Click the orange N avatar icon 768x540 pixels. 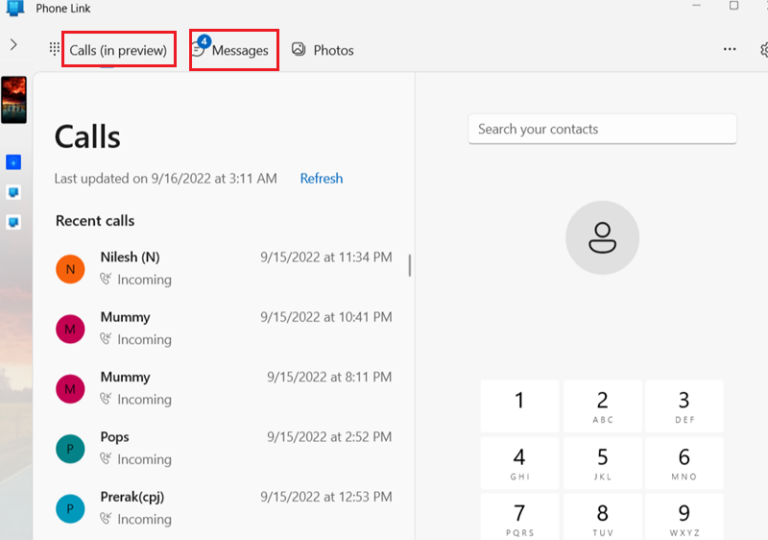tap(70, 269)
